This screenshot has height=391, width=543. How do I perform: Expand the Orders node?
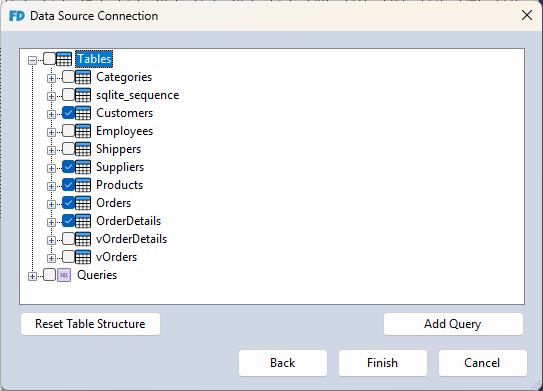51,205
